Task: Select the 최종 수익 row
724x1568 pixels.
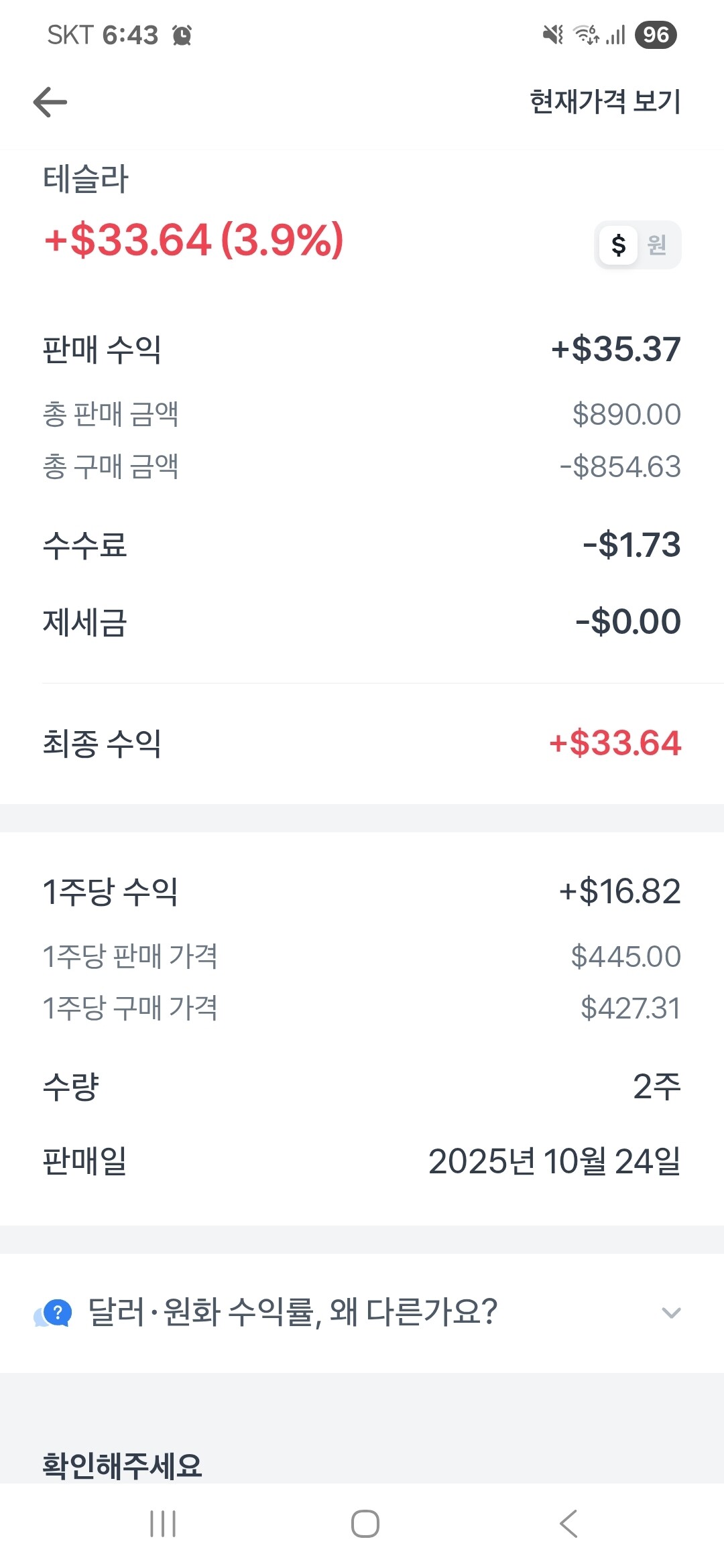Action: tap(362, 743)
